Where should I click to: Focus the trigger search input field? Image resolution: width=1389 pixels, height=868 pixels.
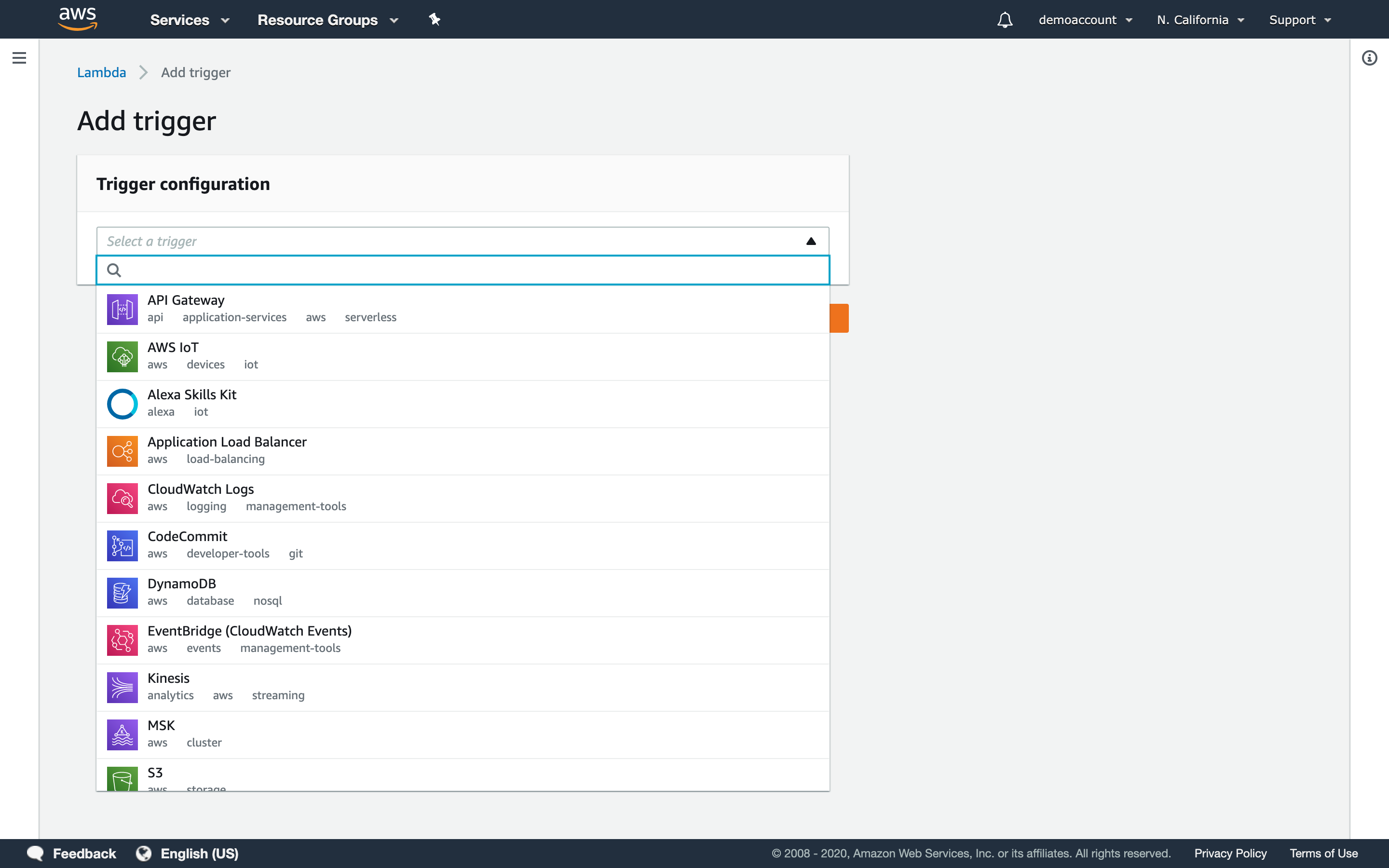(x=463, y=270)
